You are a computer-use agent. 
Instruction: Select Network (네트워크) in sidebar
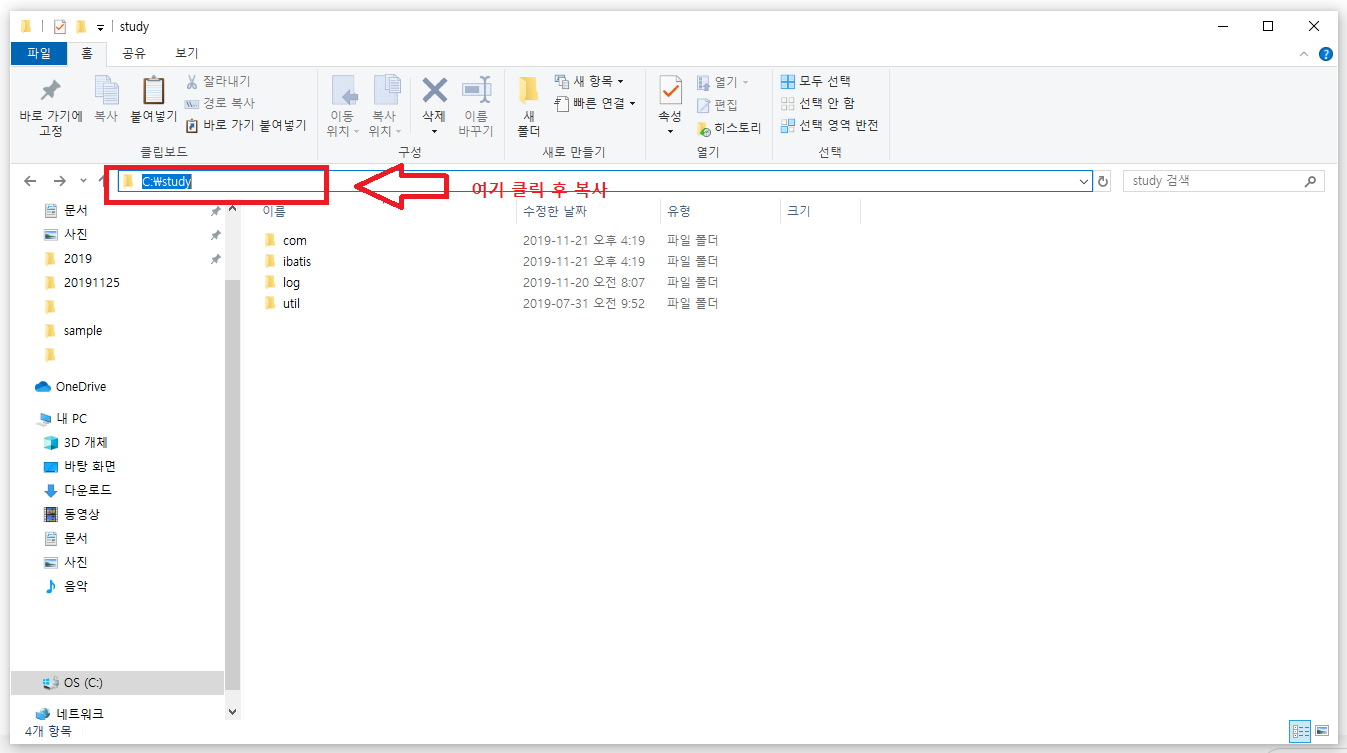click(x=79, y=714)
